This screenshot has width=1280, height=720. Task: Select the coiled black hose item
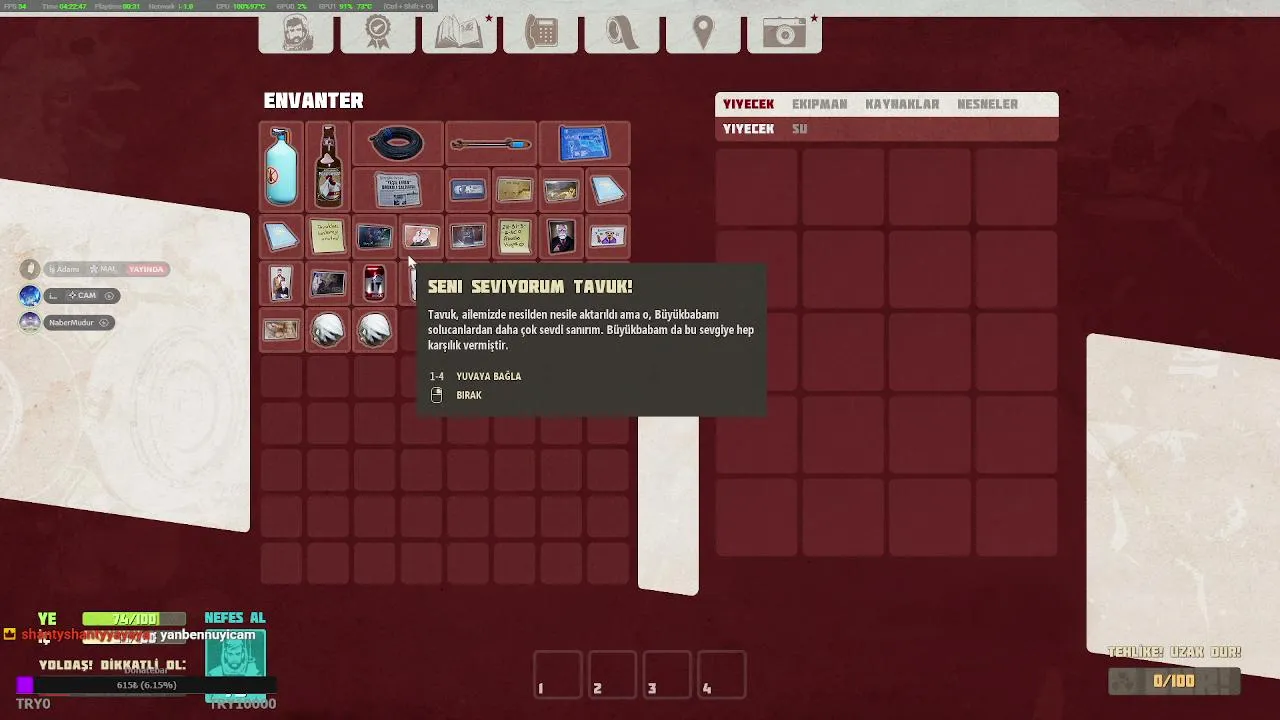[x=397, y=144]
